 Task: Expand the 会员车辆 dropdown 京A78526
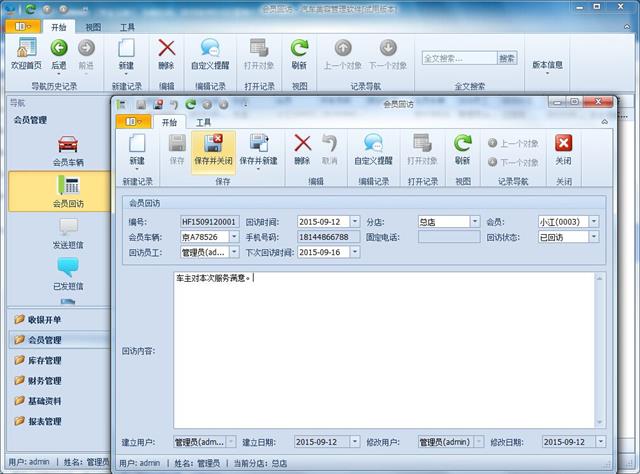[234, 237]
